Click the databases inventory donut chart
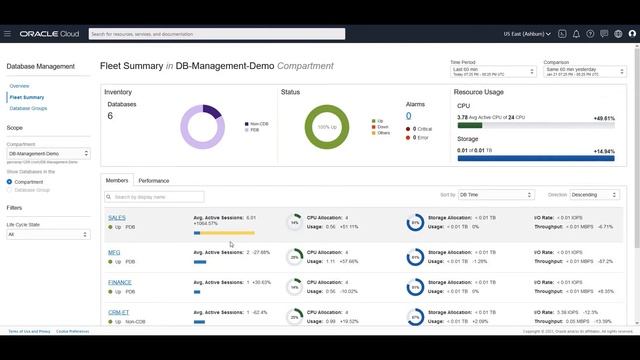The image size is (640, 360). [x=202, y=127]
